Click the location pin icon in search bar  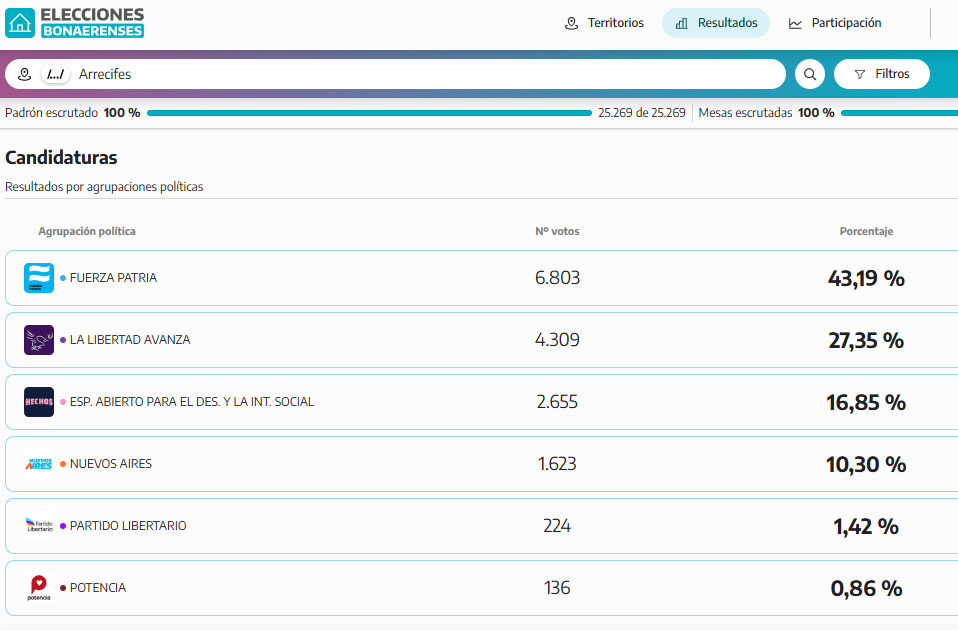pyautogui.click(x=25, y=74)
